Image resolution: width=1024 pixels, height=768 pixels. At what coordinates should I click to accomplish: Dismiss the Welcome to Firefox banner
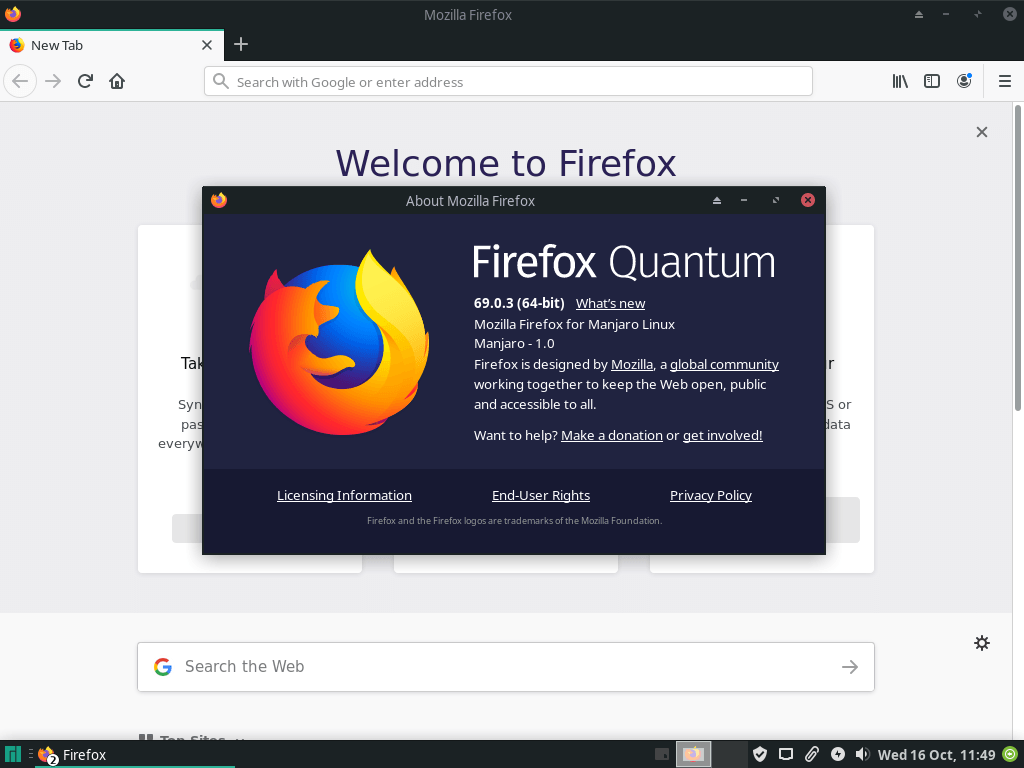point(982,132)
